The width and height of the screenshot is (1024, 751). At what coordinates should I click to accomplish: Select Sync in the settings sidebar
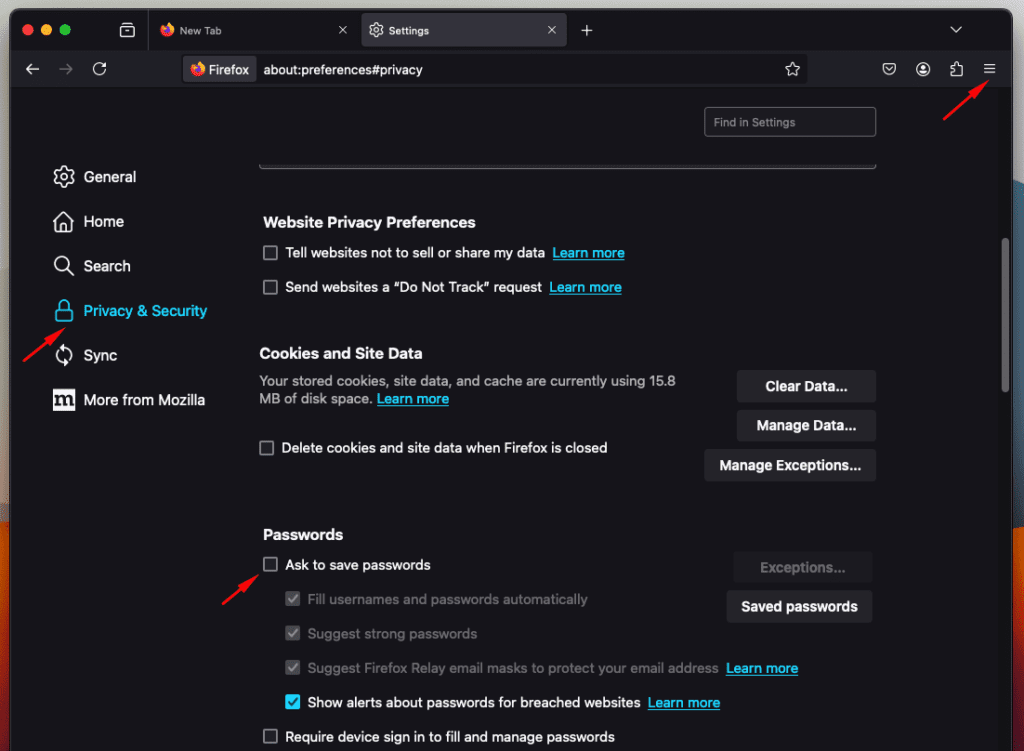point(99,355)
